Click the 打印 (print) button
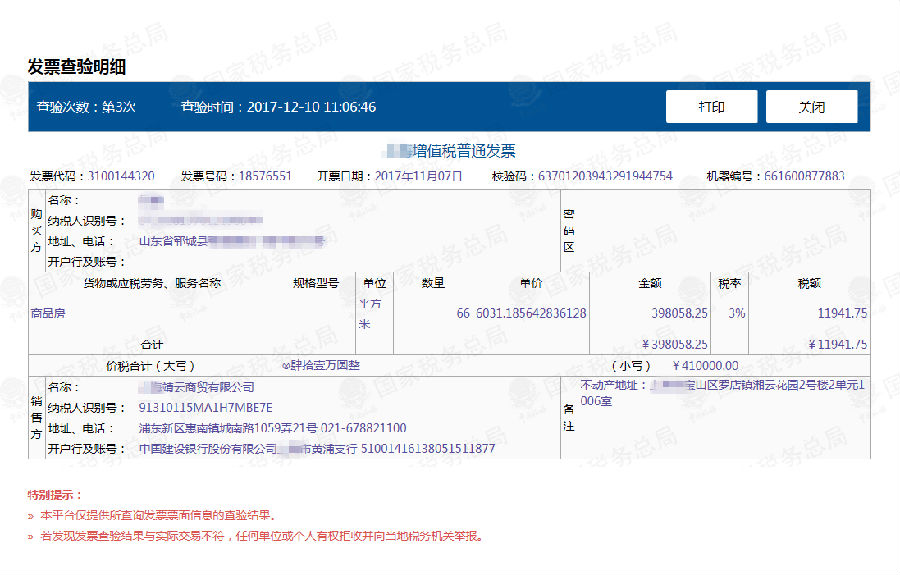 click(x=711, y=107)
